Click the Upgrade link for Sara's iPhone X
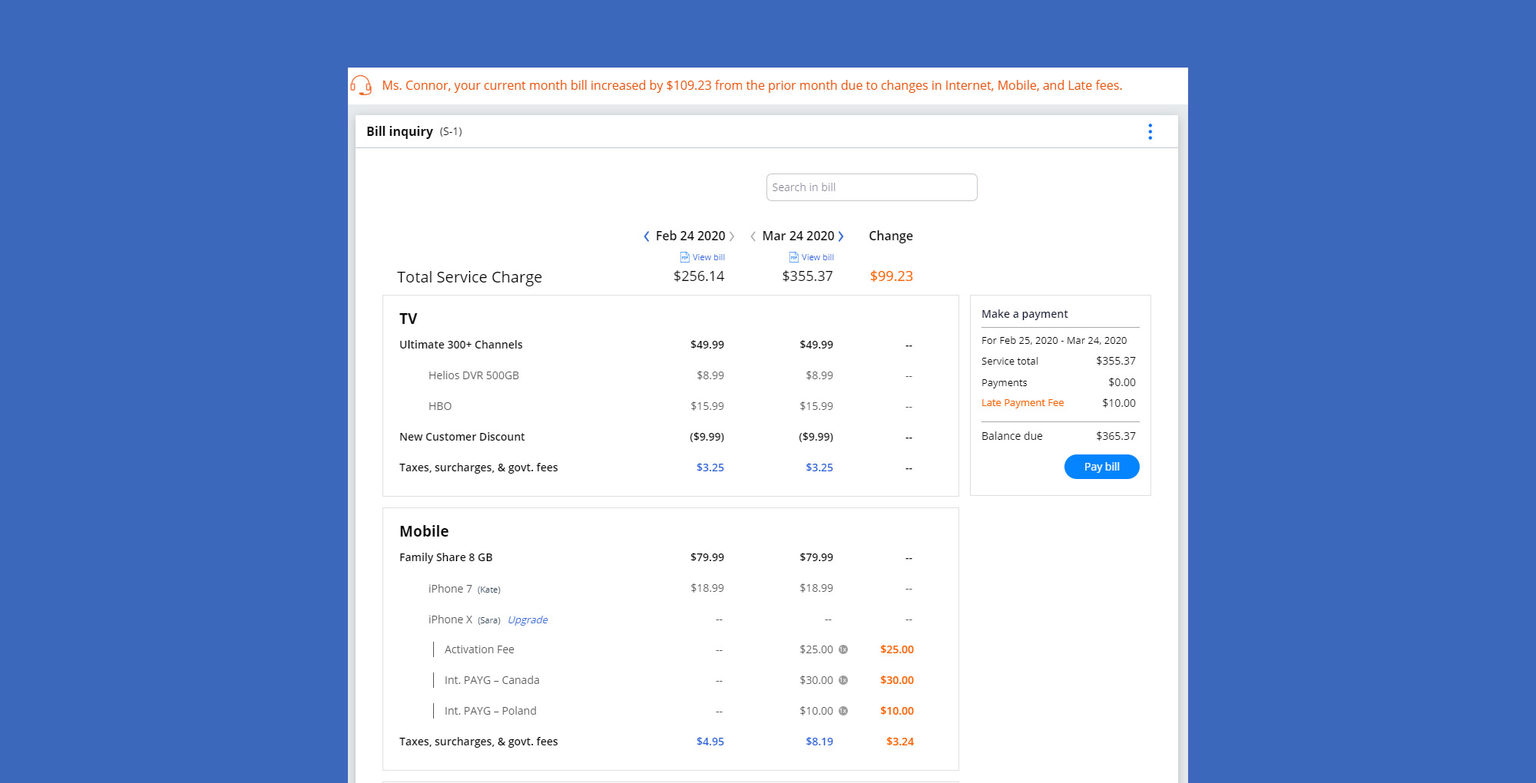The height and width of the screenshot is (783, 1536). 527,619
